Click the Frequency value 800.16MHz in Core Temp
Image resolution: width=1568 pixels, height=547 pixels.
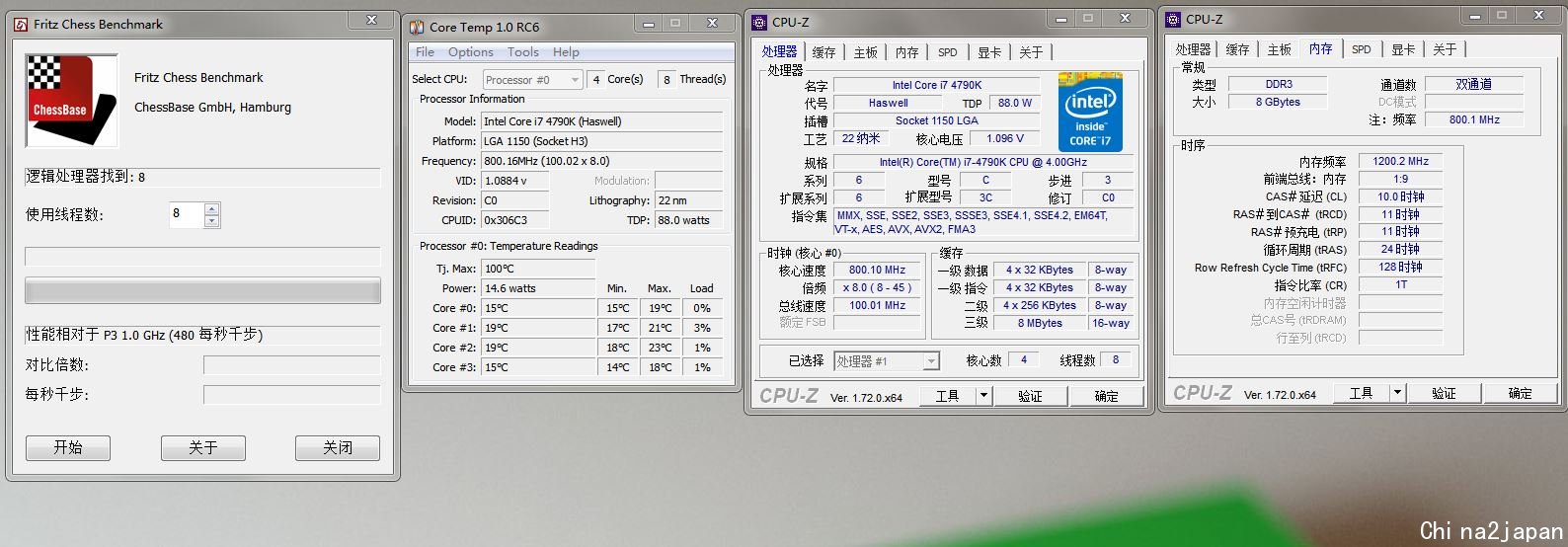[602, 161]
